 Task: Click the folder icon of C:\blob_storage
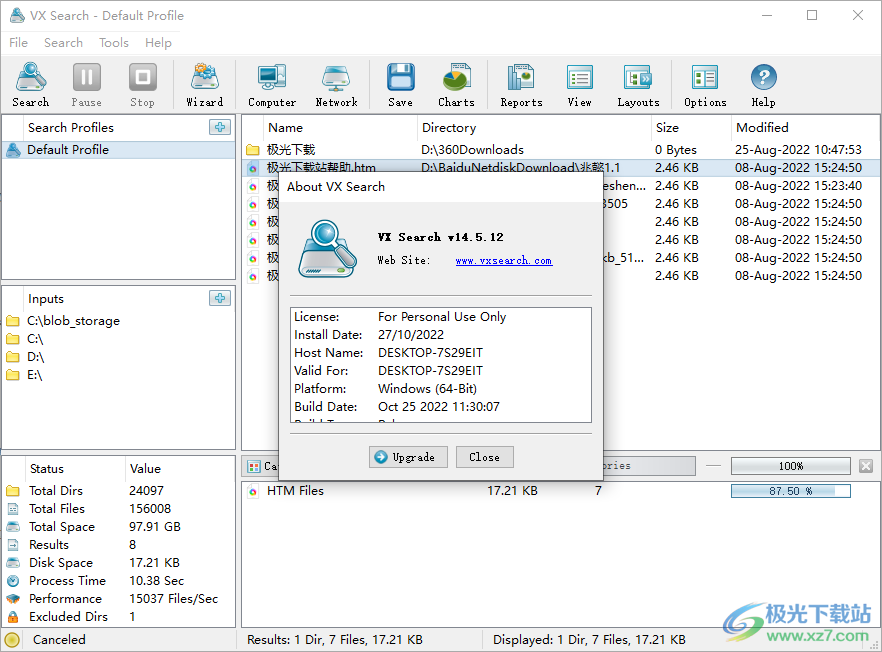(x=13, y=321)
